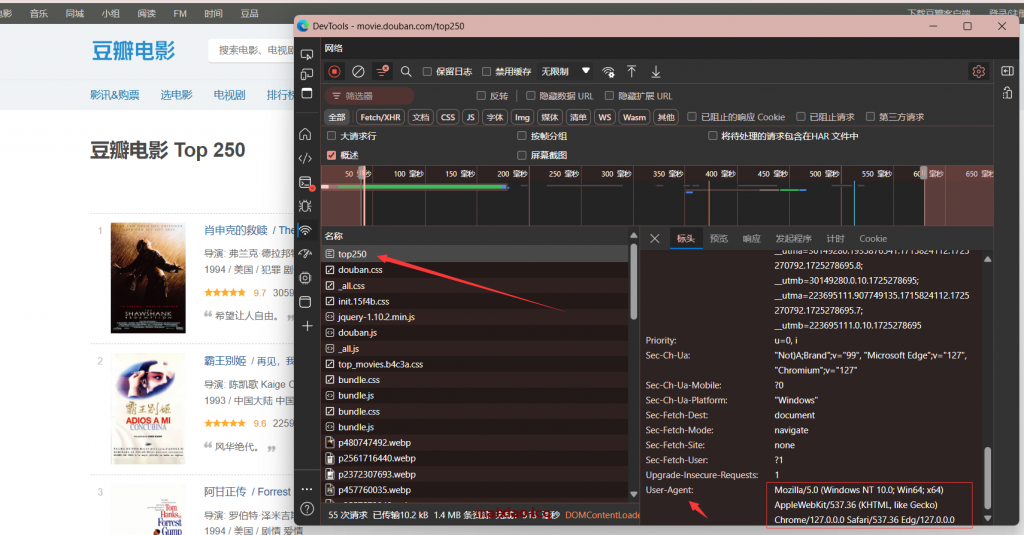This screenshot has height=535, width=1024.
Task: Open the network search magnifier
Action: [x=406, y=72]
